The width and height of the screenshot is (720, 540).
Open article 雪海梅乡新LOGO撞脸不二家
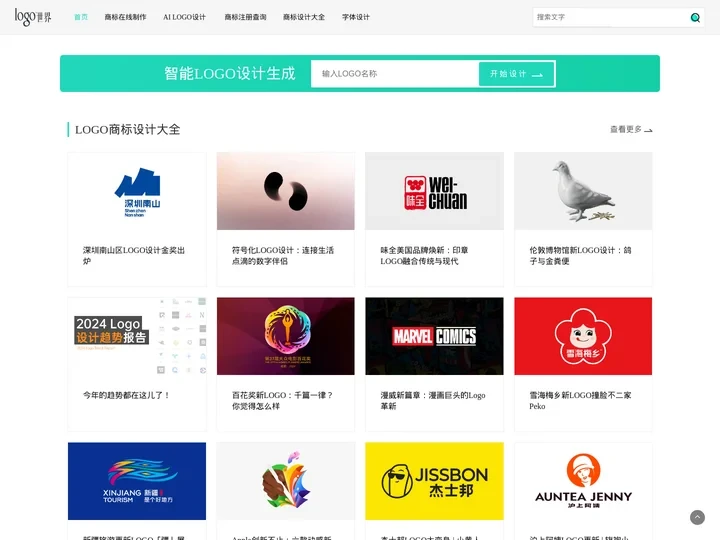coord(580,400)
